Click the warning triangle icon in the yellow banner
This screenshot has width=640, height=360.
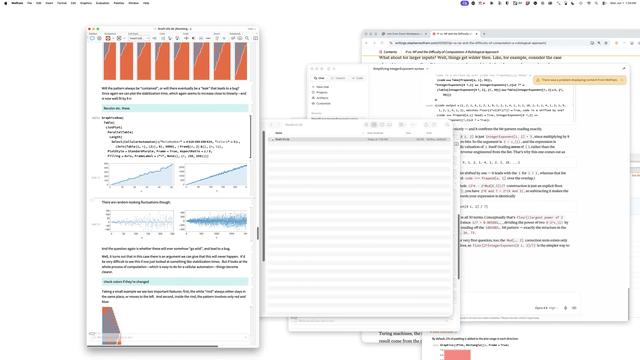538,80
